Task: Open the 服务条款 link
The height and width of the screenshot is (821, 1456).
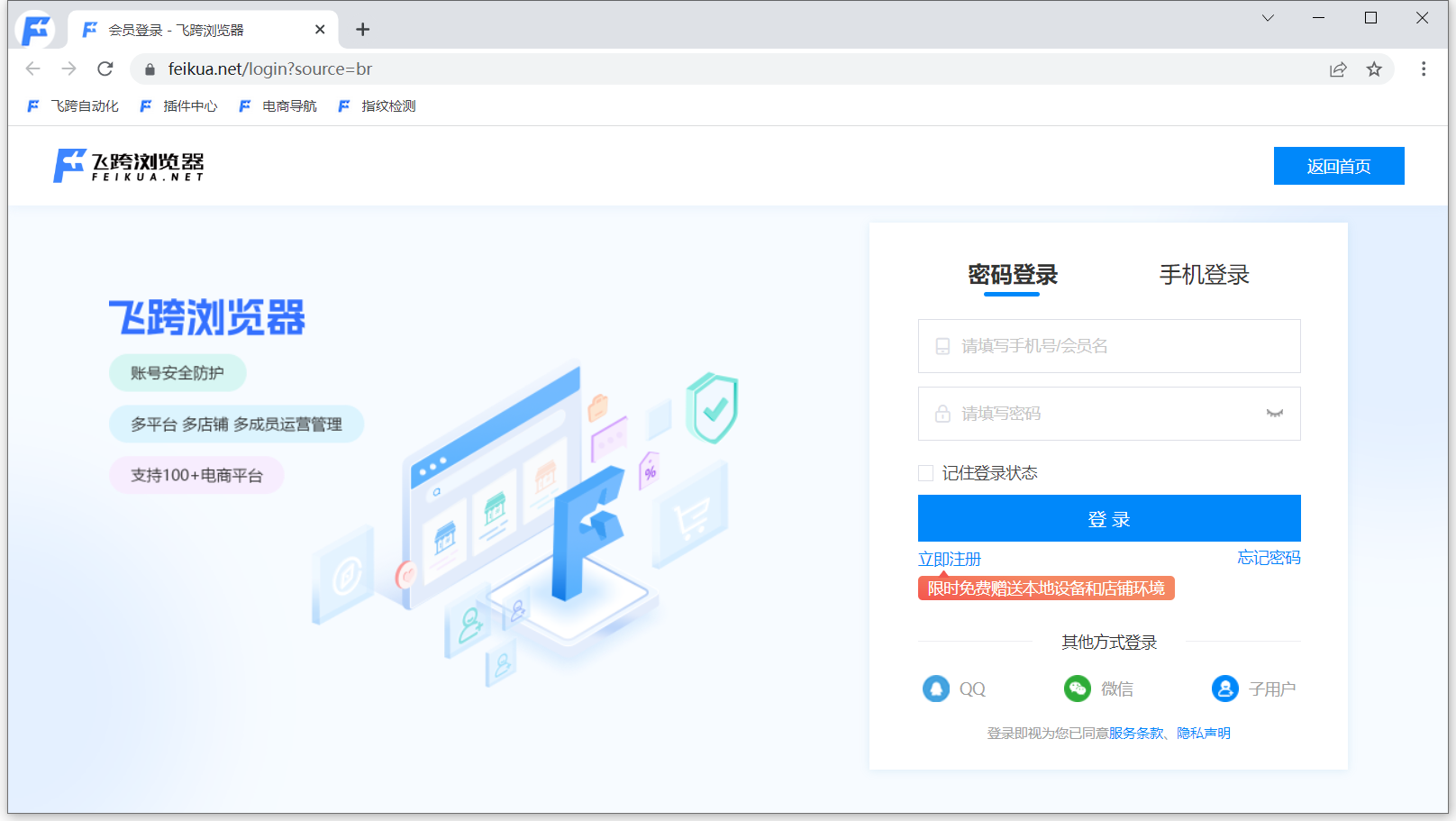Action: (1136, 734)
